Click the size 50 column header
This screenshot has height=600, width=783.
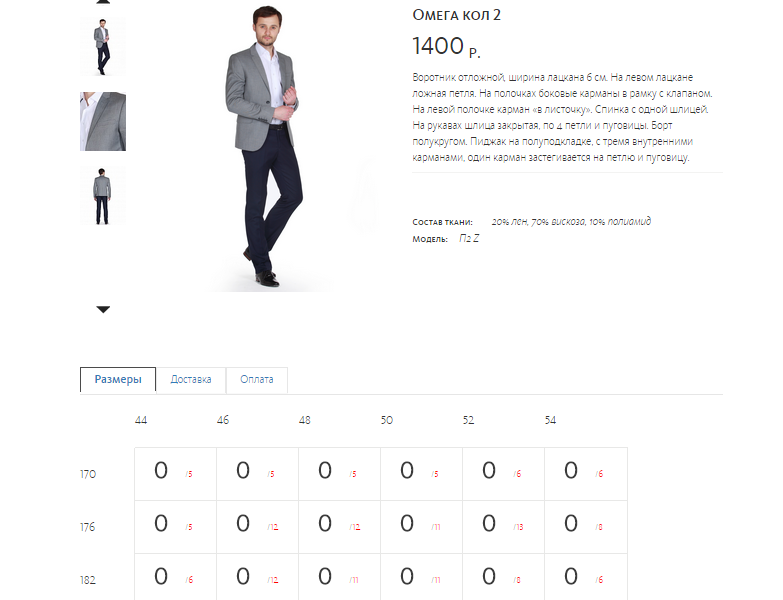(387, 420)
